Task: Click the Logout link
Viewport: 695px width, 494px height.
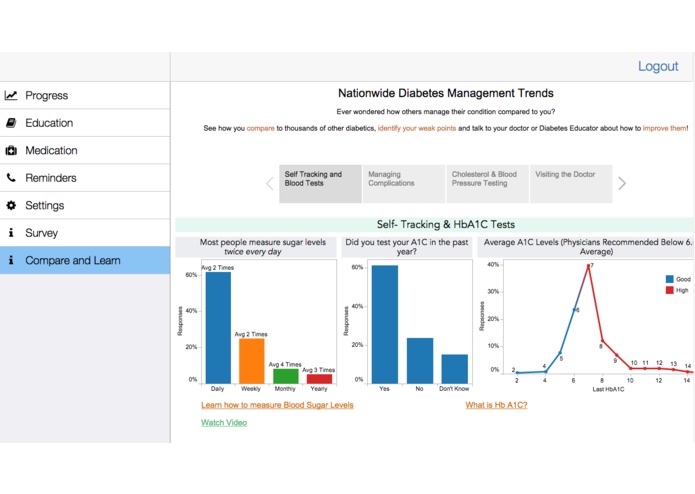Action: click(x=658, y=66)
